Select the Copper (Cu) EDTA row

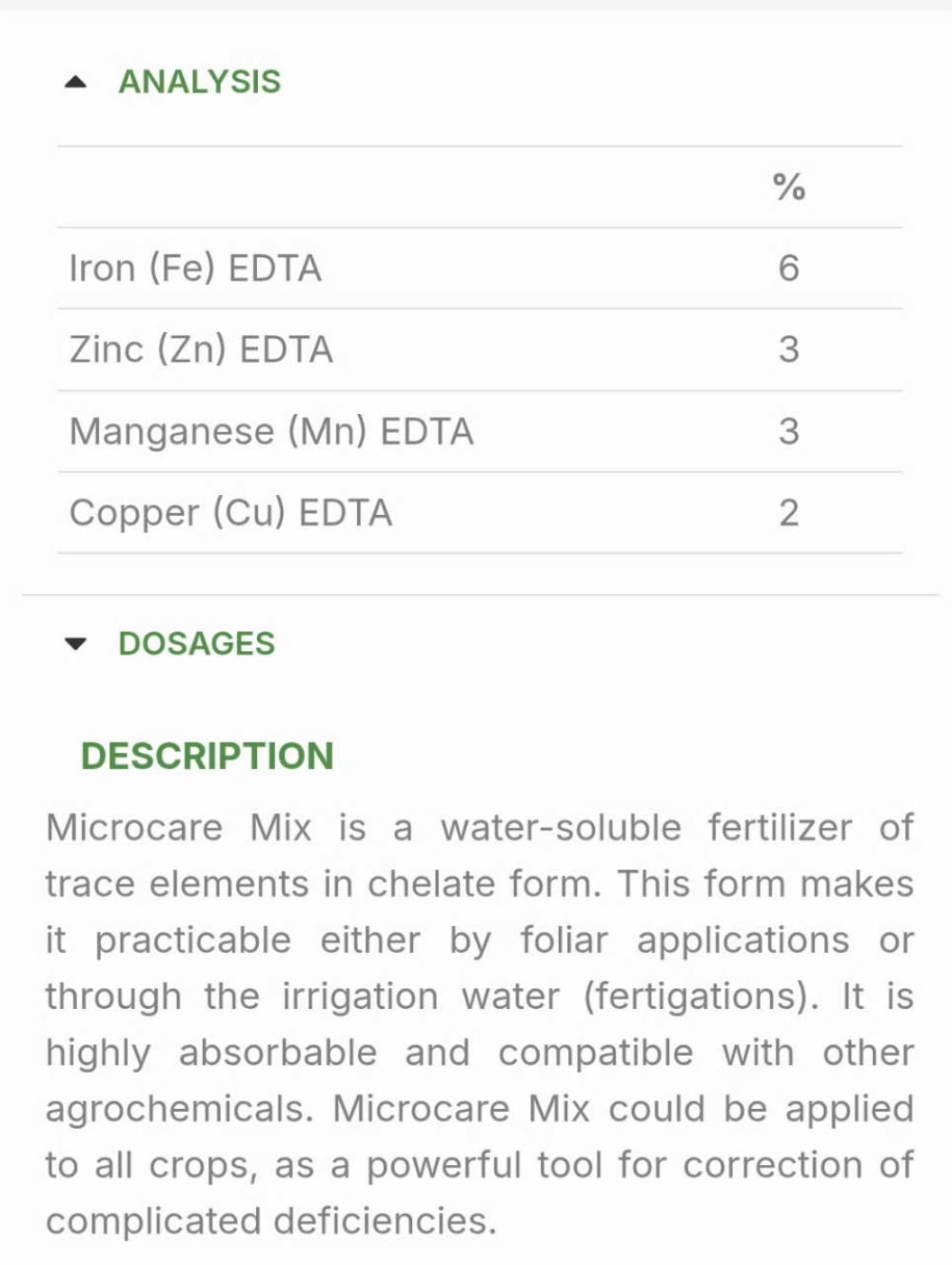pyautogui.click(x=480, y=513)
